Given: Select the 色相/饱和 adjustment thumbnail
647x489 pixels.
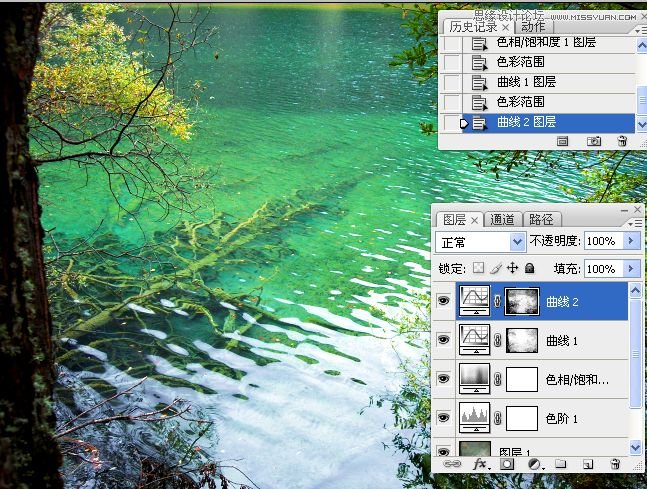Looking at the screenshot, I should point(475,379).
